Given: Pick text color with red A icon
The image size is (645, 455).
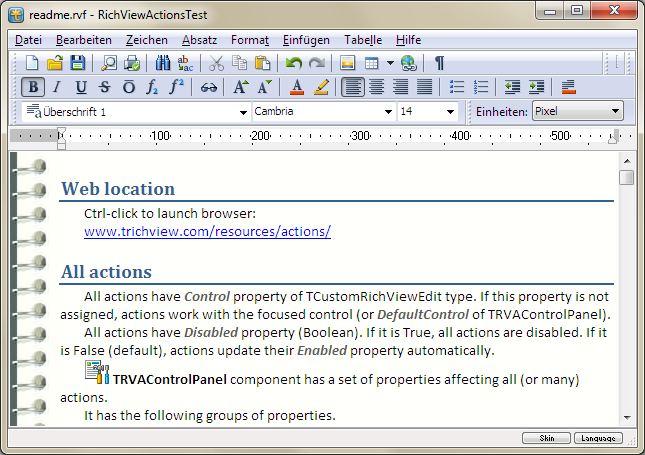Looking at the screenshot, I should 297,87.
